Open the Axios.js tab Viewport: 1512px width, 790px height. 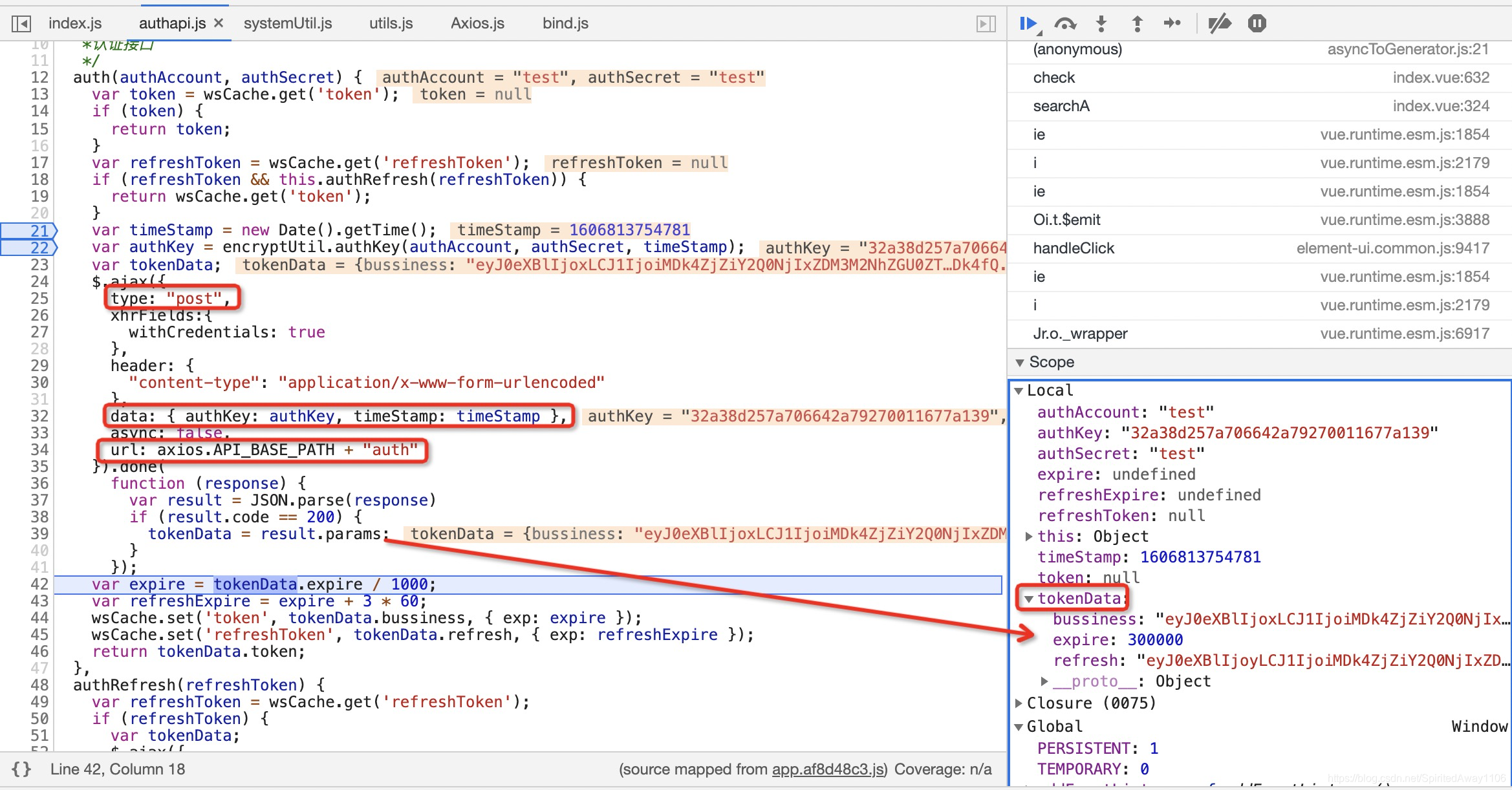click(477, 24)
